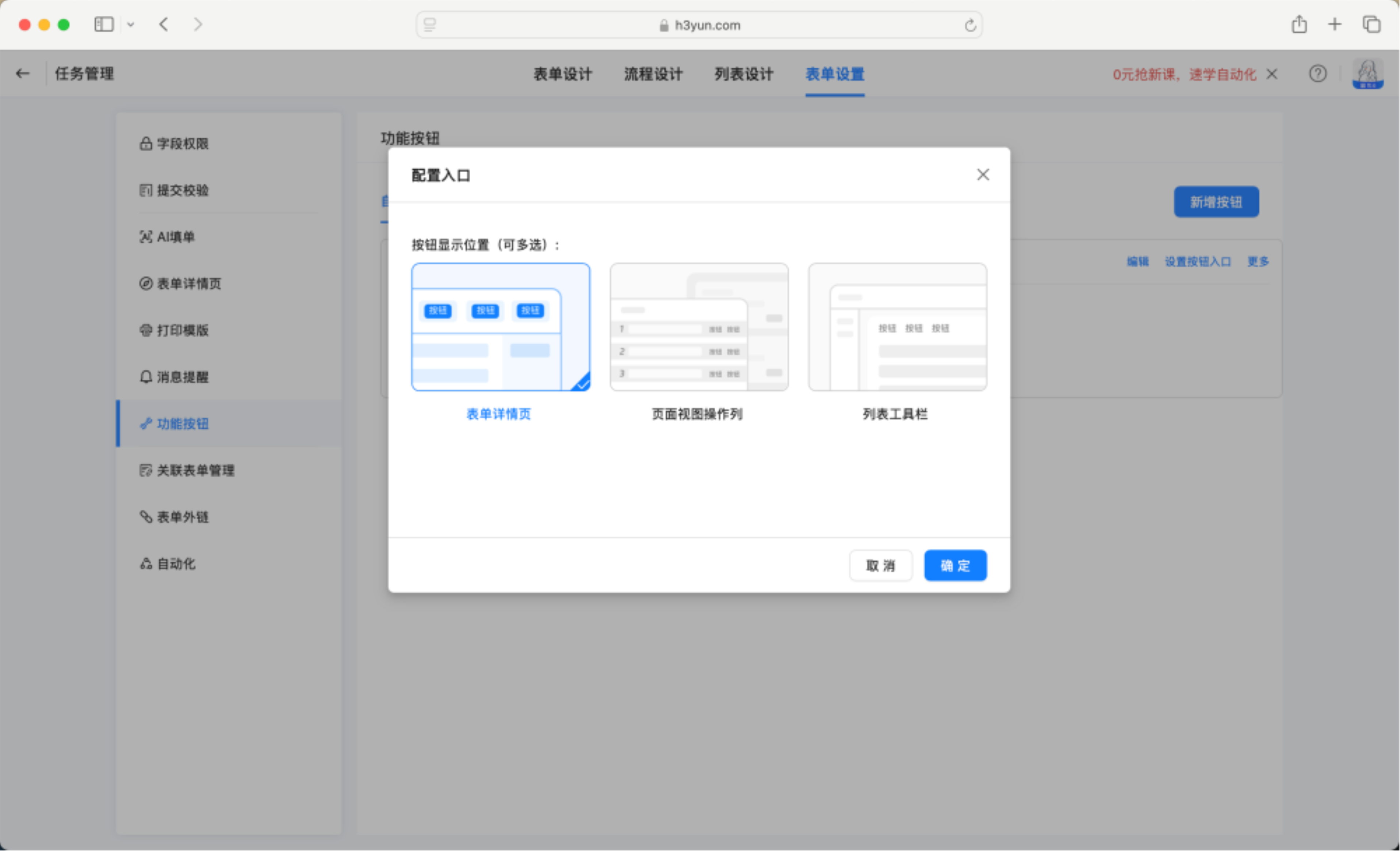Click the back arrow next to 任务管理

tap(23, 74)
